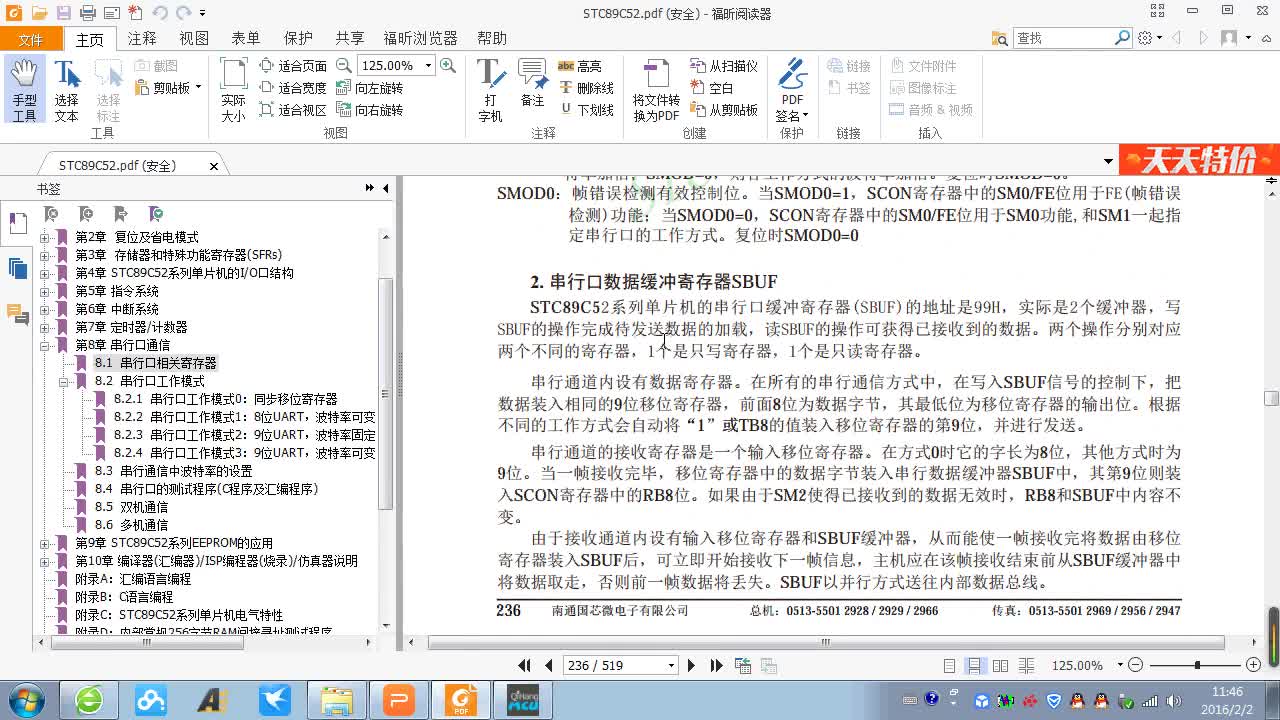Click the Undo arrow in quick access toolbar
The width and height of the screenshot is (1280, 720).
160,13
